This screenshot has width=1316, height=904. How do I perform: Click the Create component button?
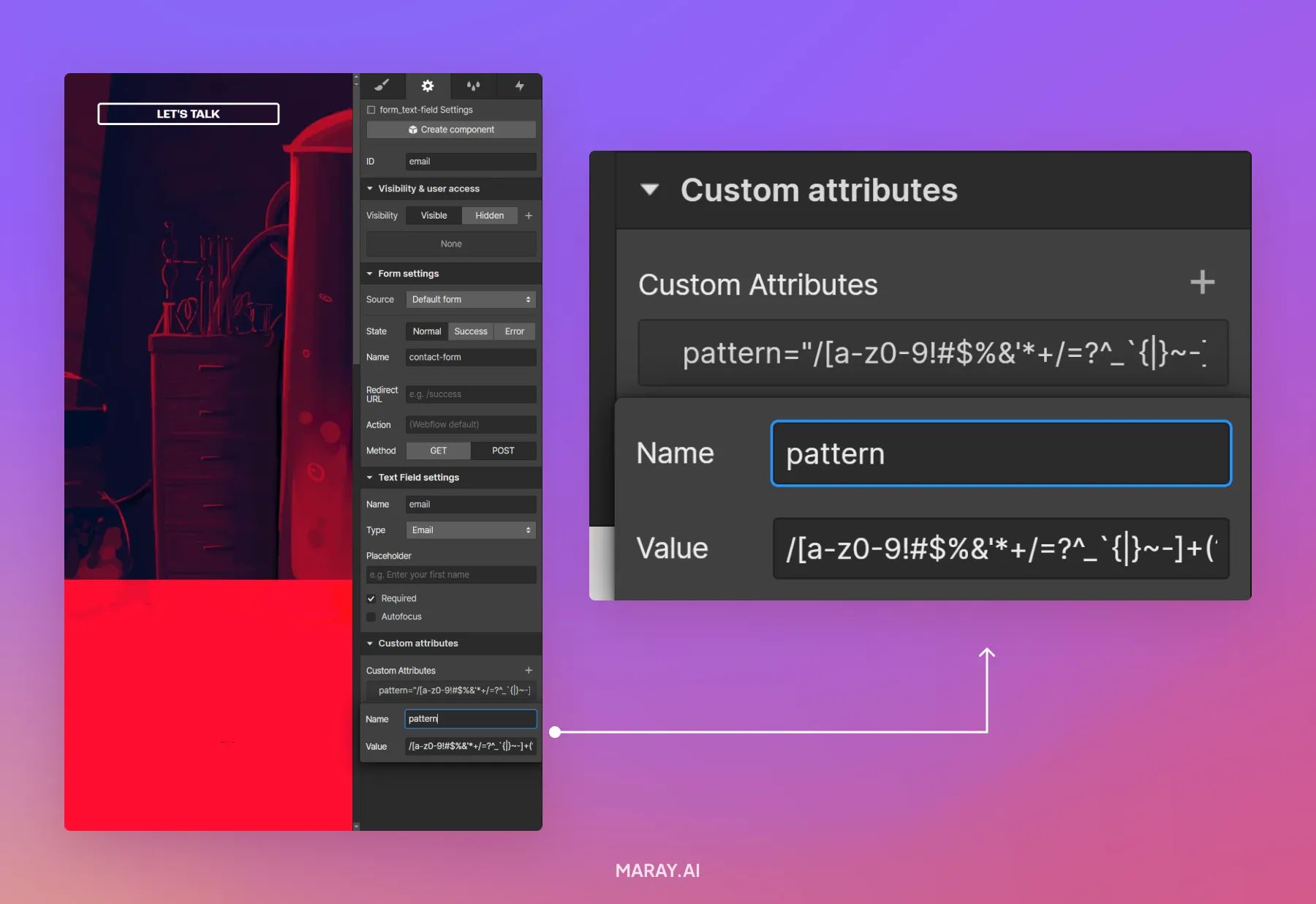(x=450, y=129)
